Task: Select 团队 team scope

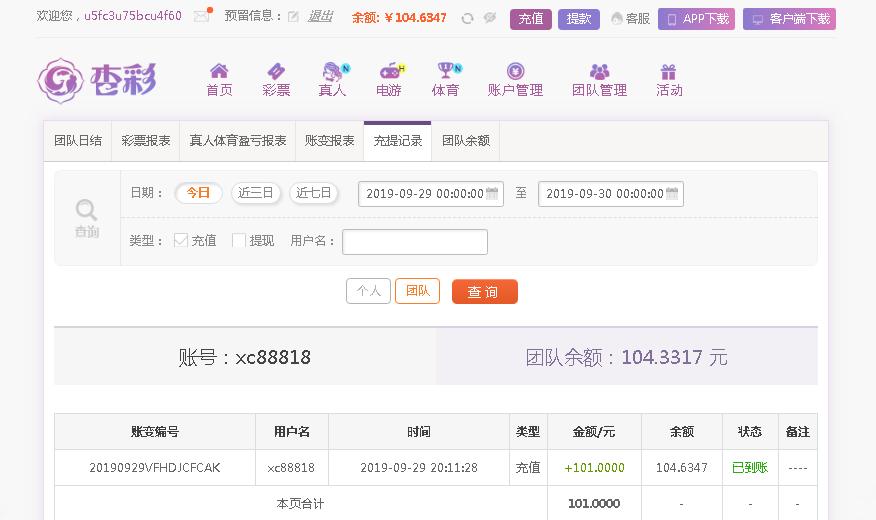Action: 417,291
